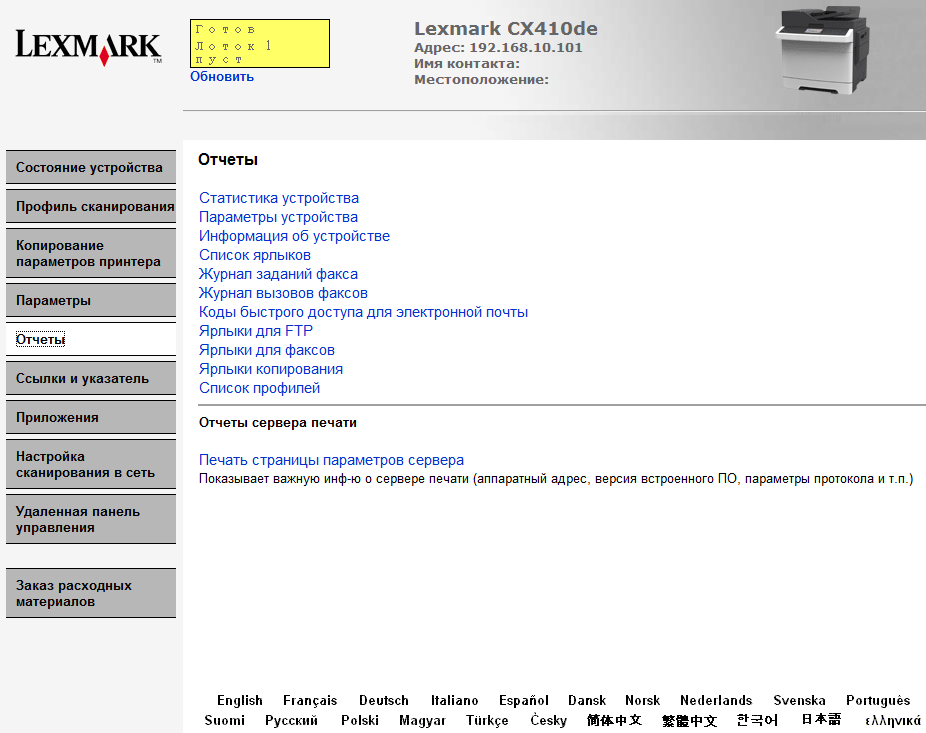Open Журнал заданий факса
926x733 pixels.
[x=278, y=274]
